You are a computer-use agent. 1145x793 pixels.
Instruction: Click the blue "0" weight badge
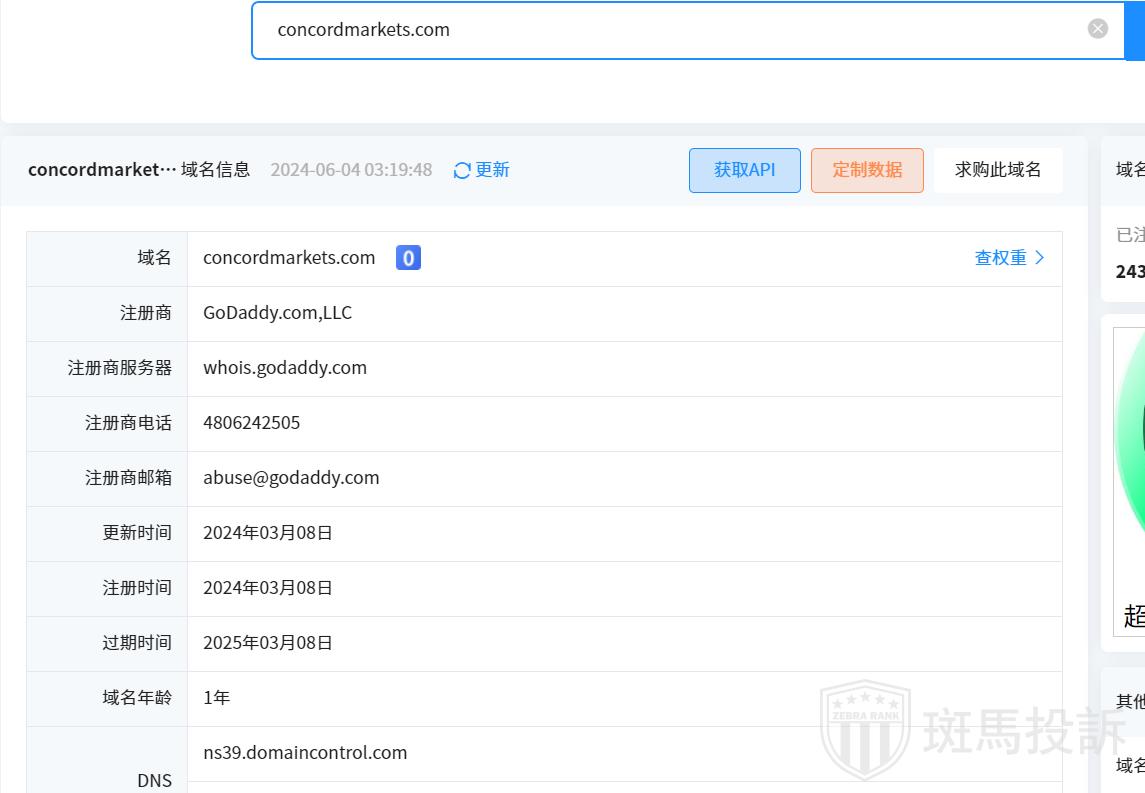point(408,258)
